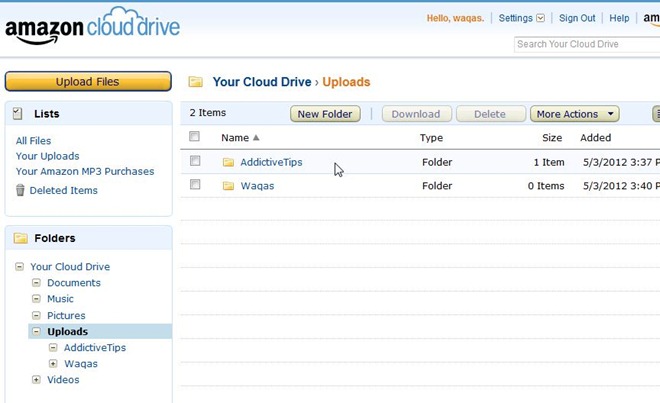Click the '0 Items' size cell
This screenshot has width=660, height=403.
(x=546, y=186)
